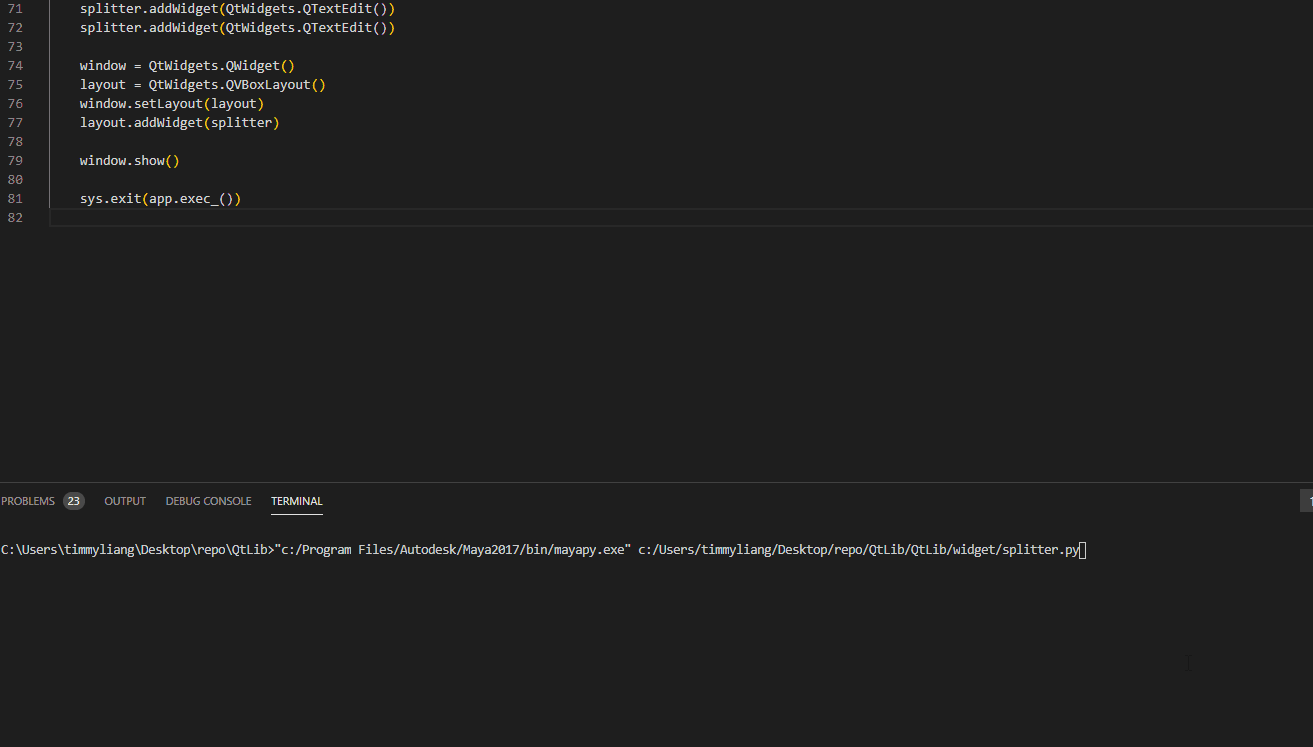Click the problems count badge showing 23
1313x747 pixels.
[74, 501]
